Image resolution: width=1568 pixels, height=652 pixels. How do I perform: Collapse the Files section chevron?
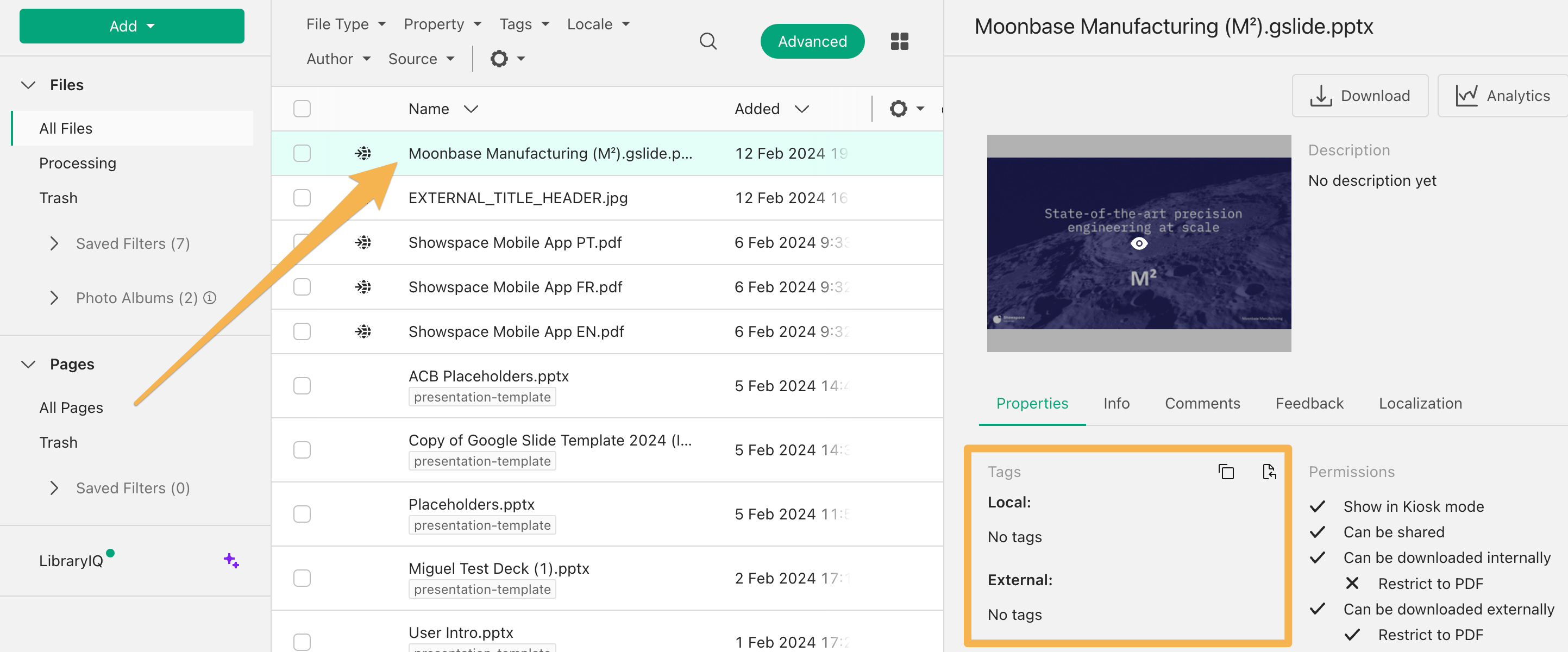pyautogui.click(x=28, y=85)
